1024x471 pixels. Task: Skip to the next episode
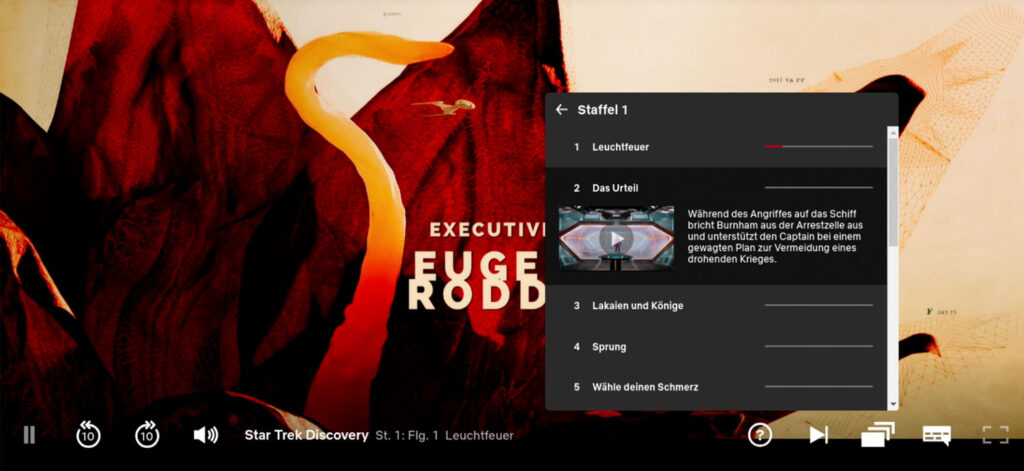click(x=818, y=435)
